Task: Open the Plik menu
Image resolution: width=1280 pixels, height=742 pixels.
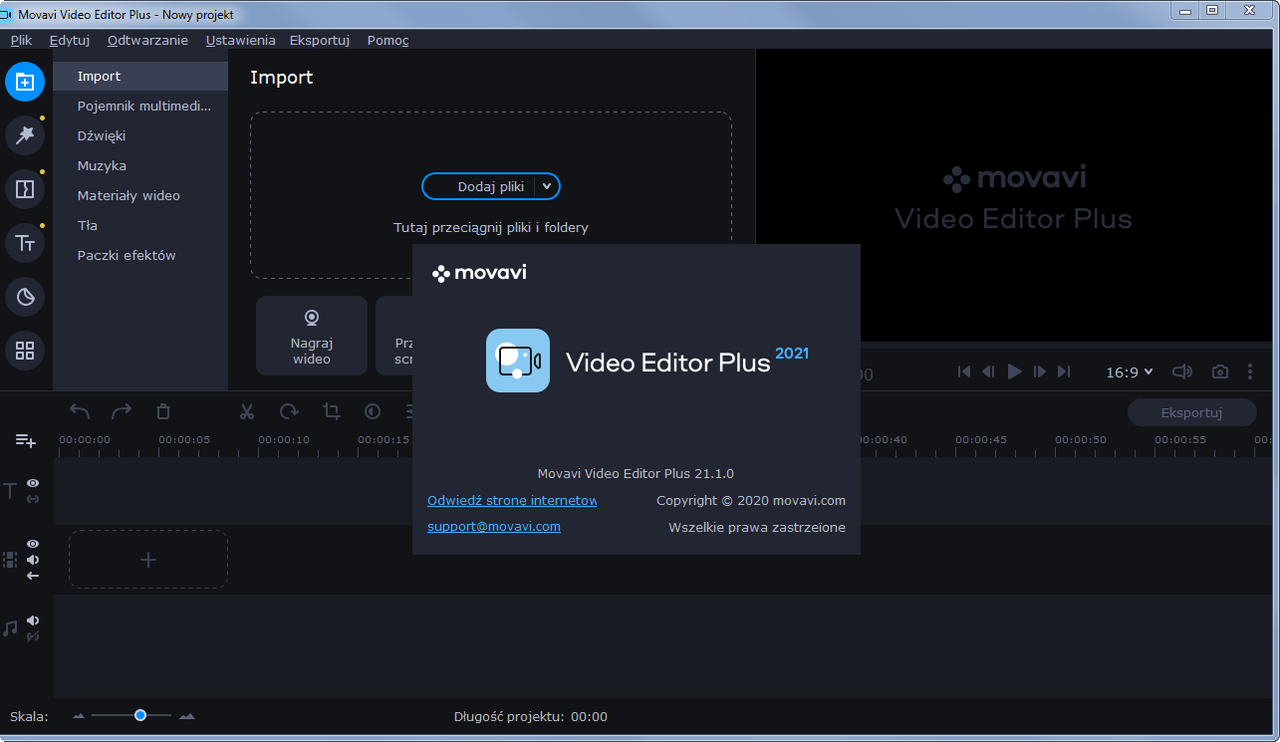Action: coord(21,40)
